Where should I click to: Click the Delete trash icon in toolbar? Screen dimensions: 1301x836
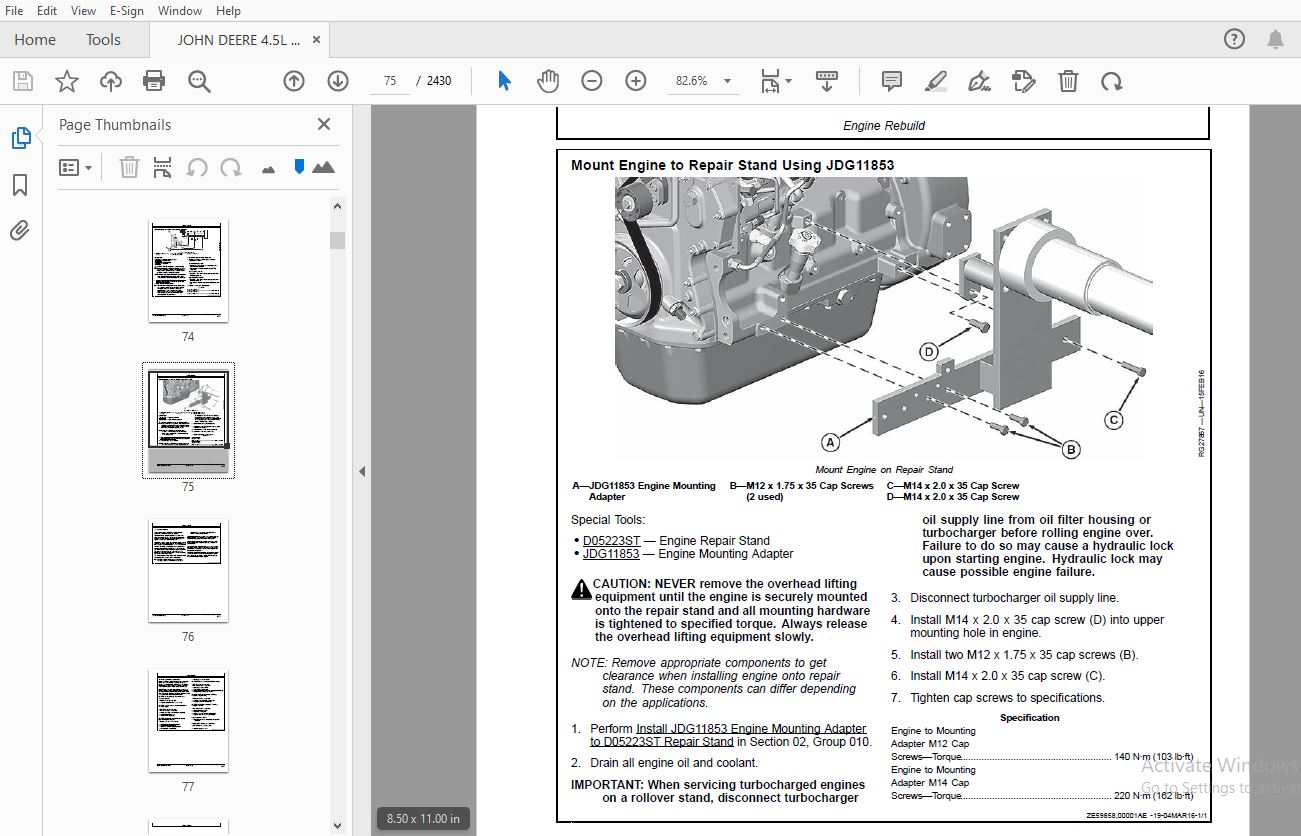pyautogui.click(x=1068, y=81)
